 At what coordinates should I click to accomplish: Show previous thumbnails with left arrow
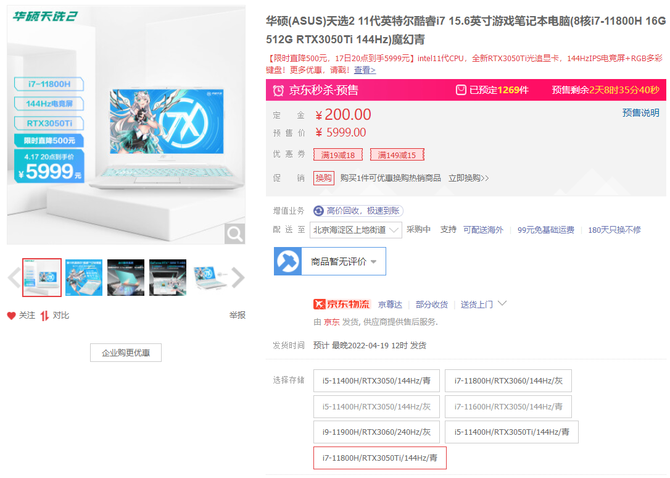14,278
